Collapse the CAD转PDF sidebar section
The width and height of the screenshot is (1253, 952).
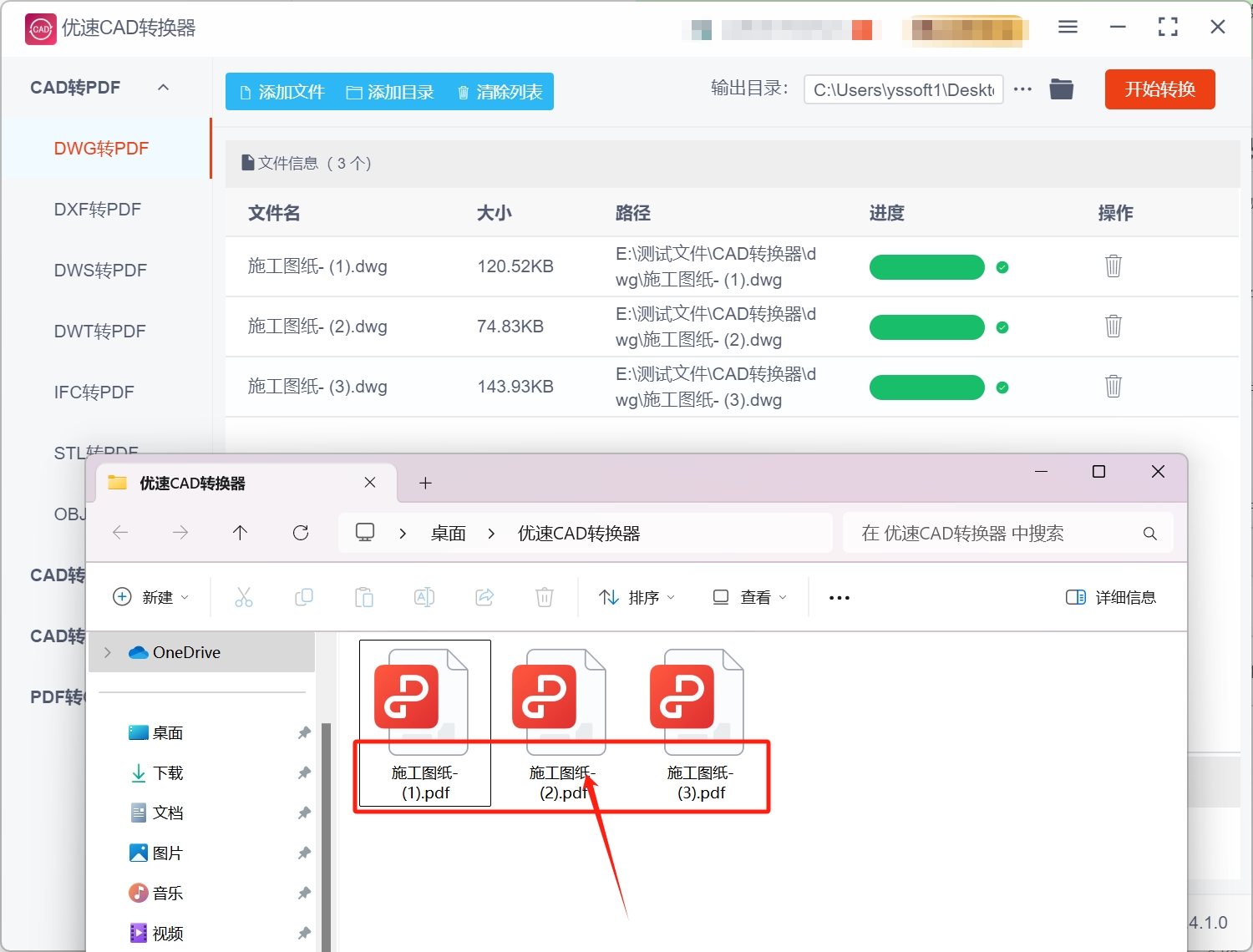164,88
